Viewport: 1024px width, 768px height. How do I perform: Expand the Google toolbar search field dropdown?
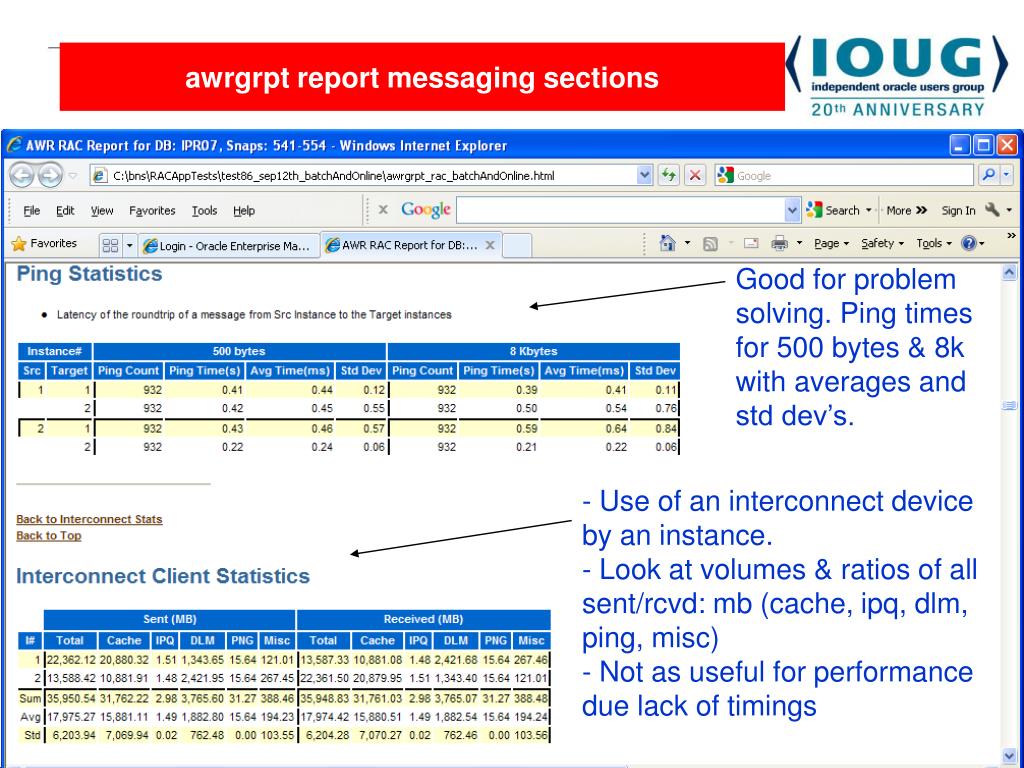point(792,210)
